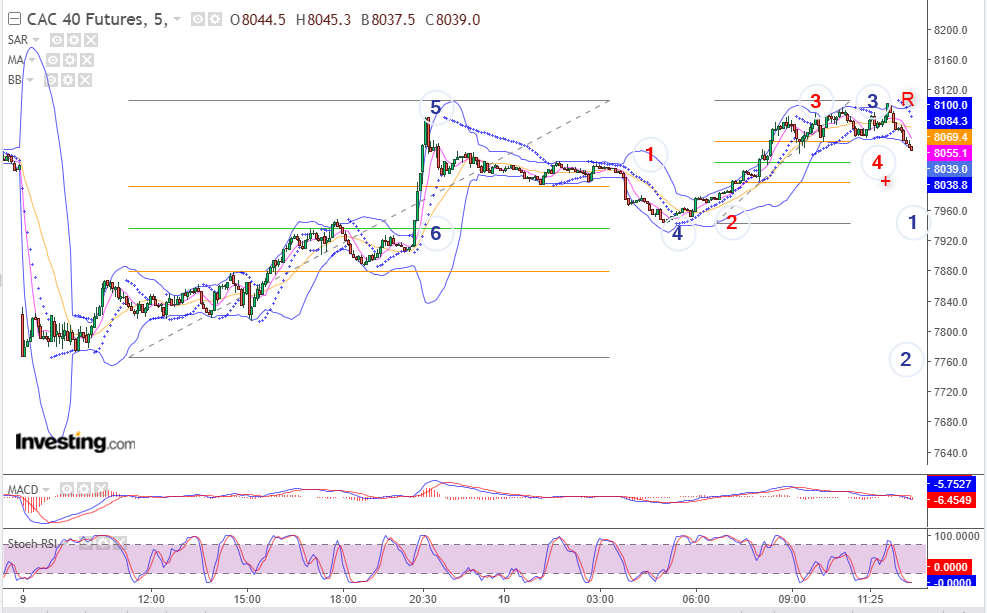This screenshot has height=613, width=987.
Task: Hide the SAR indicator with eye icon
Action: tap(57, 40)
